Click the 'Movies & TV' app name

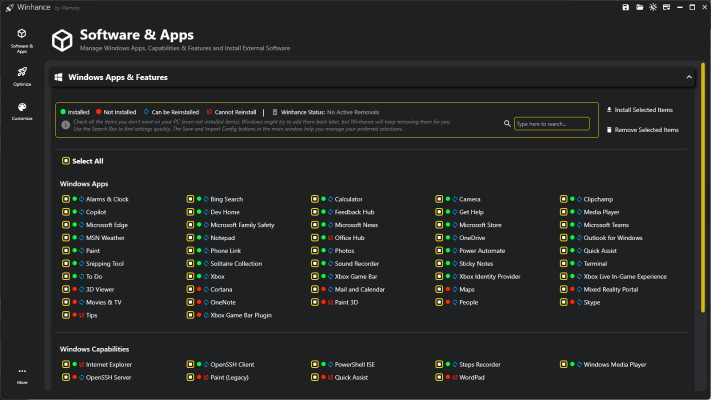coord(104,302)
